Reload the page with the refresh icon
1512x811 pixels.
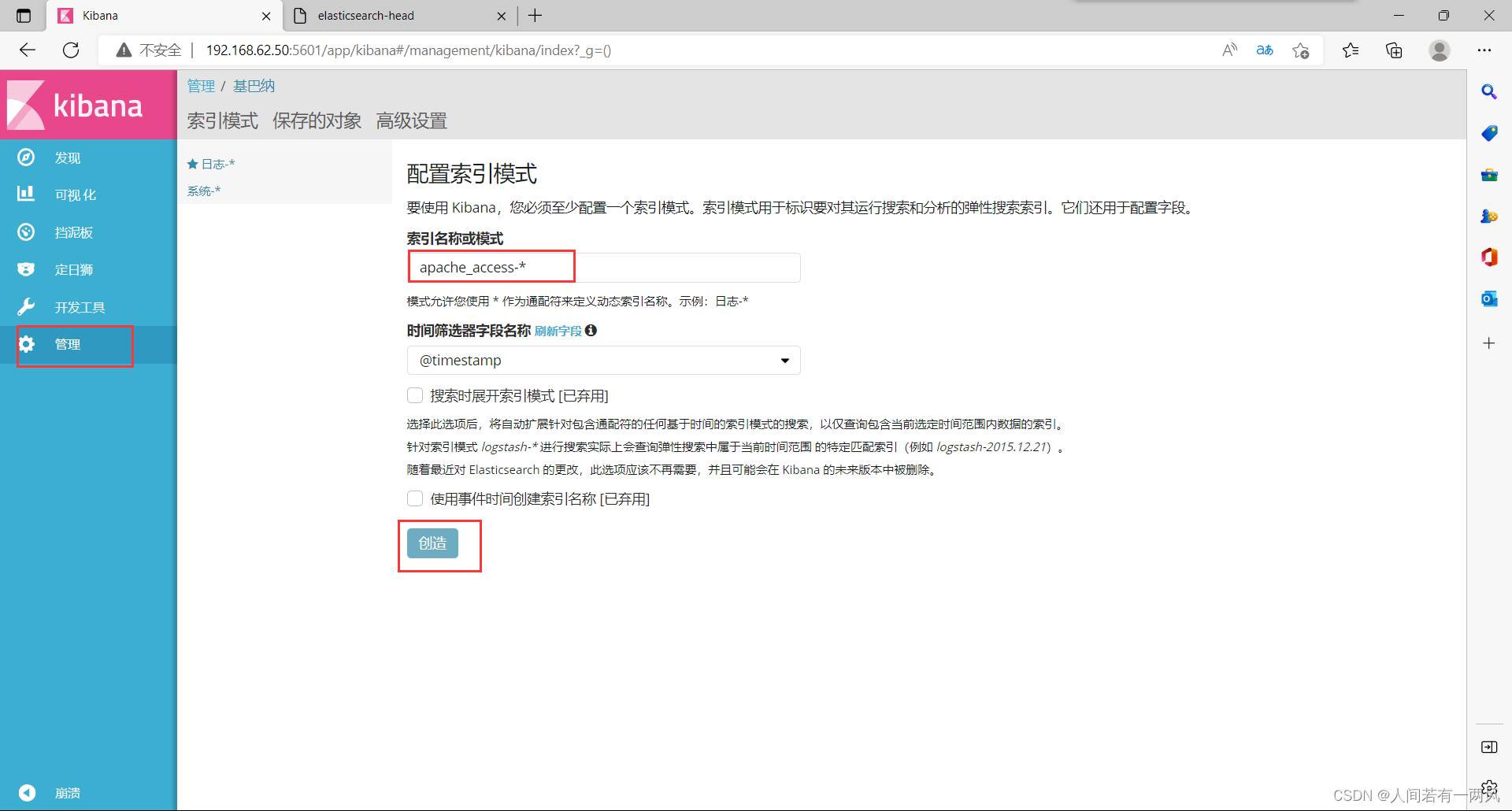pos(71,50)
